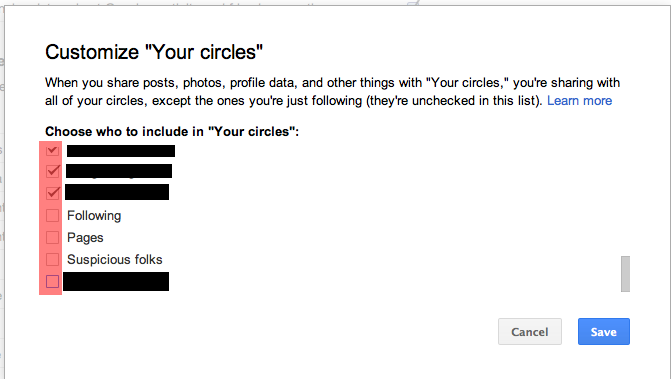Viewport: 671px width, 379px height.
Task: Uncheck the second checked checkbox from top
Action: click(52, 171)
